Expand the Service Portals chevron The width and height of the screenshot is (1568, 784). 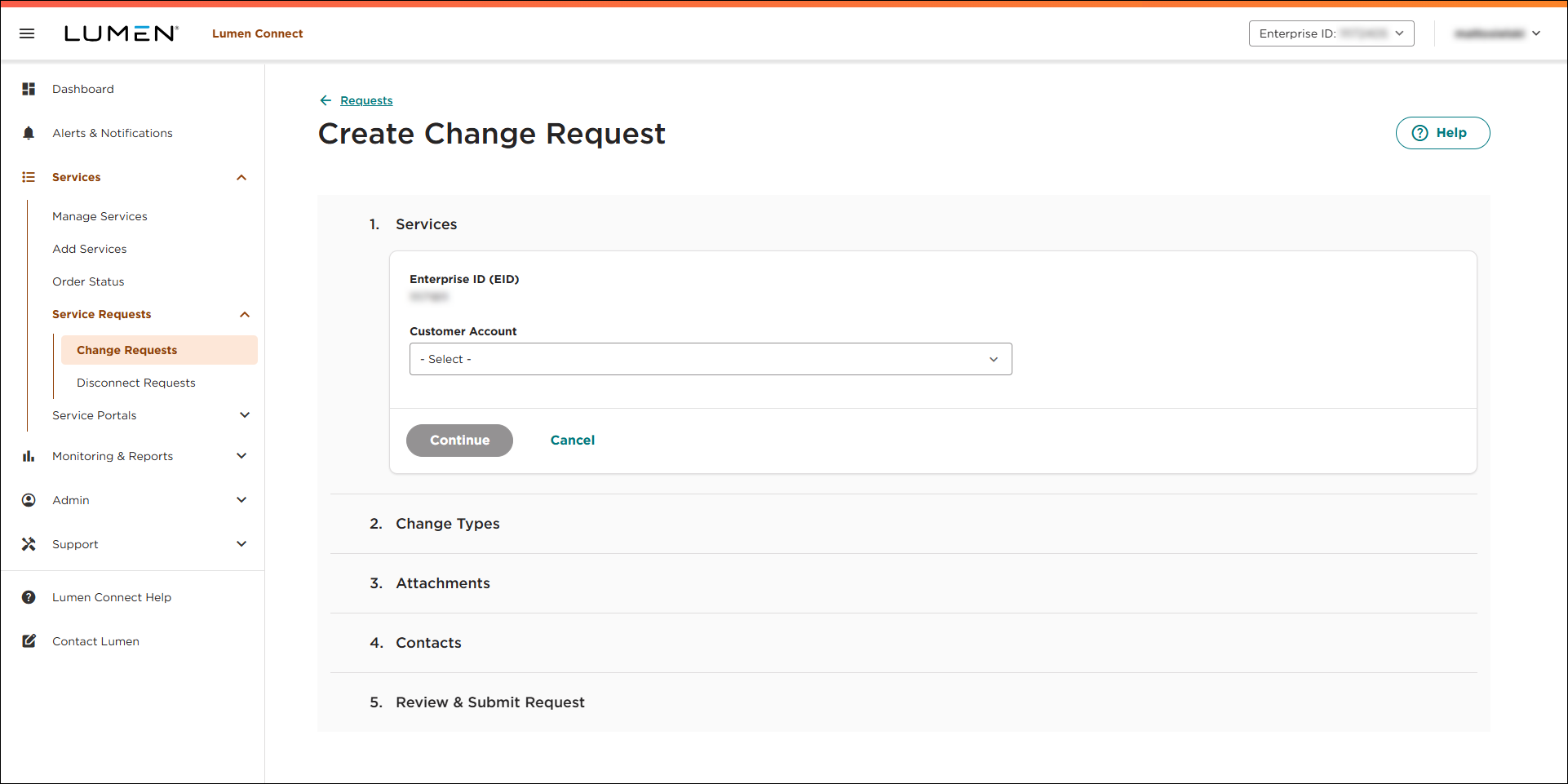[245, 415]
